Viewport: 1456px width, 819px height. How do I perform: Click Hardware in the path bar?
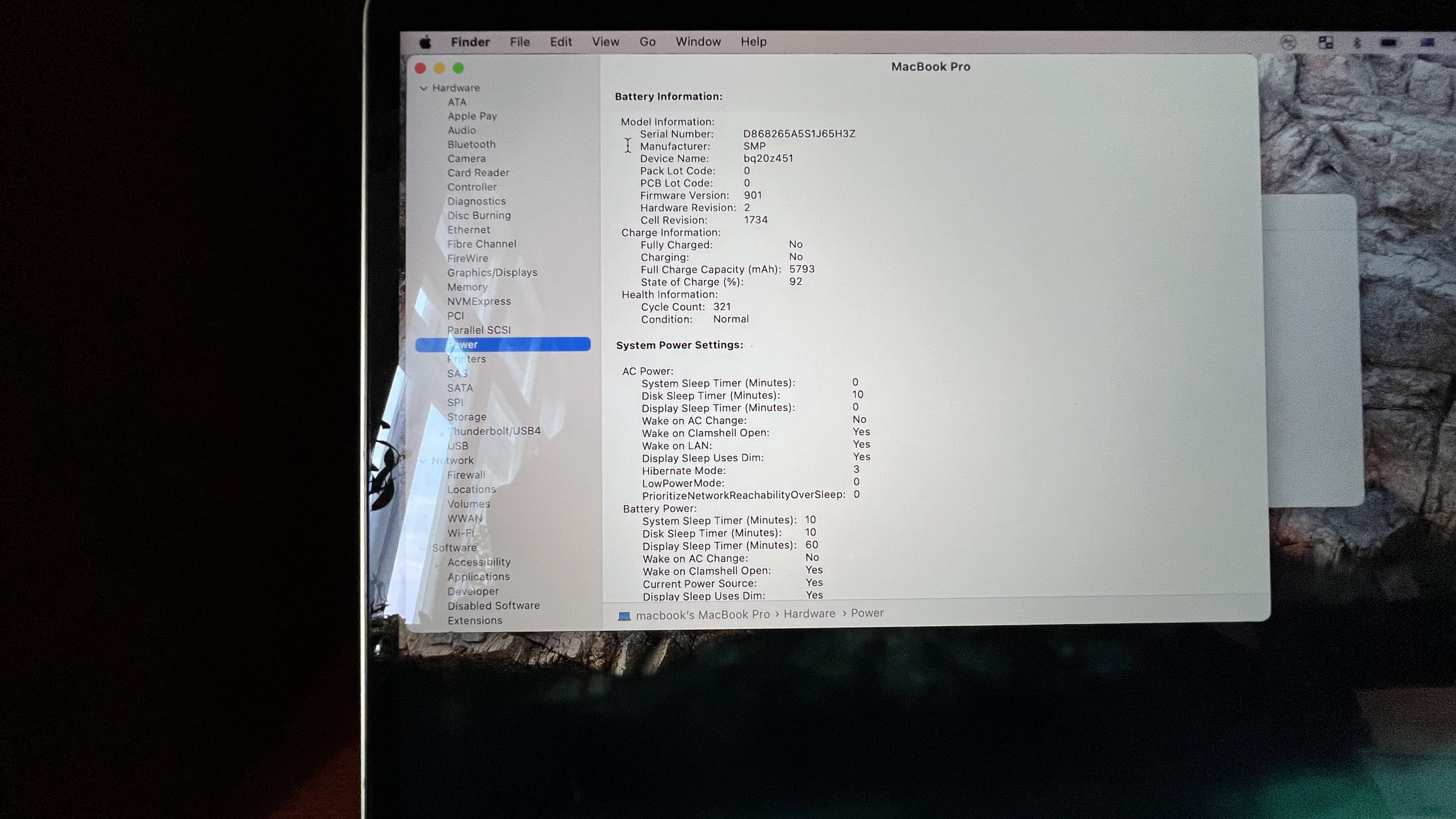[x=809, y=614]
